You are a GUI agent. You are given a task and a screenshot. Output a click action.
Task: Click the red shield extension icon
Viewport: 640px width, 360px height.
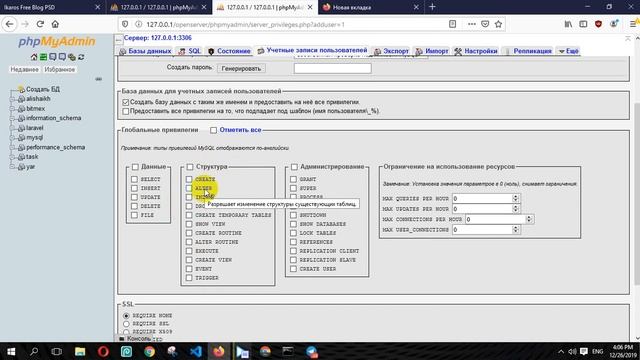pos(598,24)
